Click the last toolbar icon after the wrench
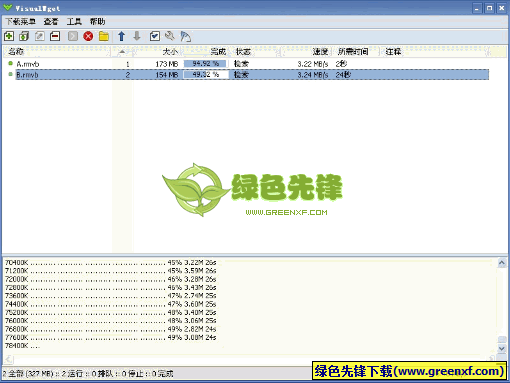510x383 pixels. pyautogui.click(x=186, y=36)
